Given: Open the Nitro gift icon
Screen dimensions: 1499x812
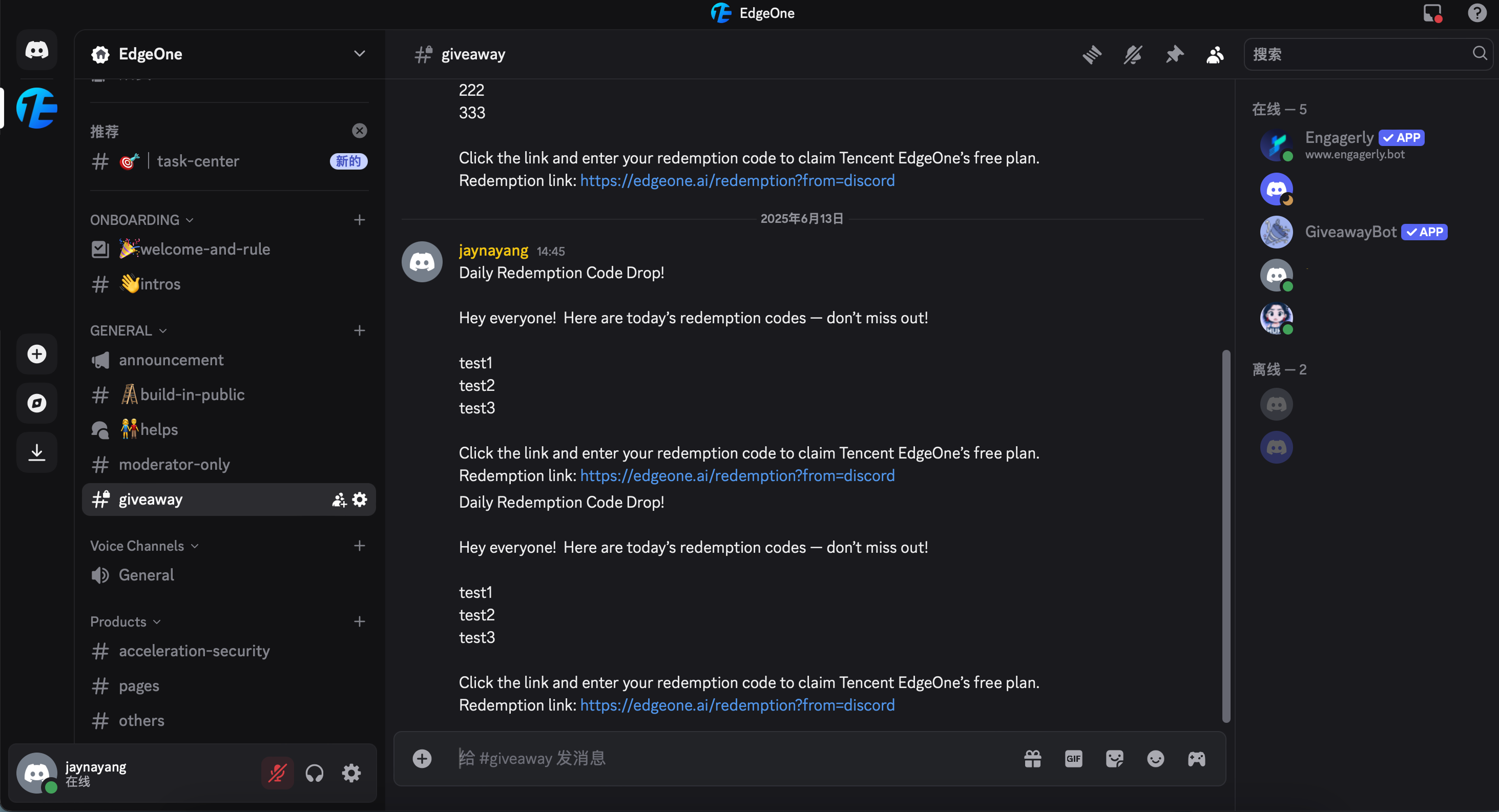Looking at the screenshot, I should (1032, 758).
